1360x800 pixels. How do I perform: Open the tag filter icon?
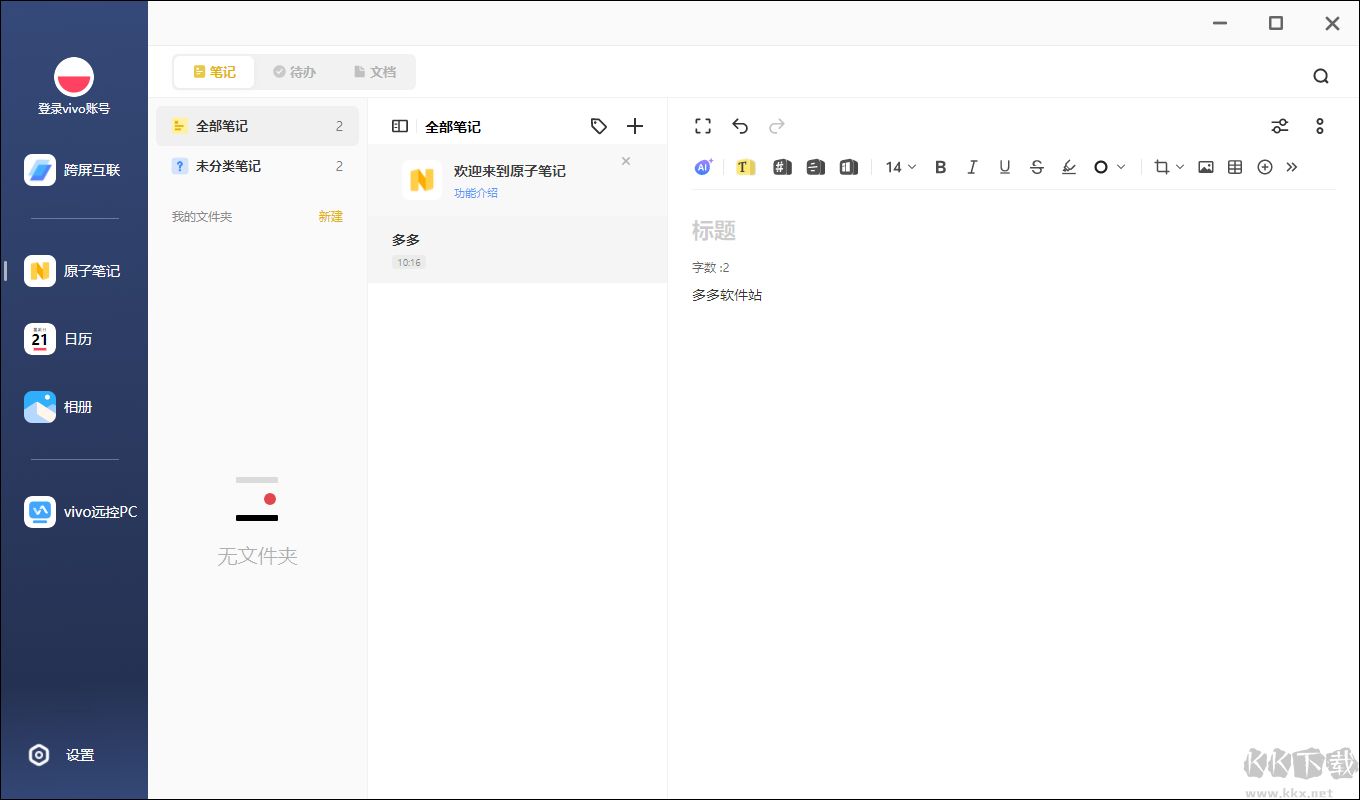pyautogui.click(x=599, y=126)
